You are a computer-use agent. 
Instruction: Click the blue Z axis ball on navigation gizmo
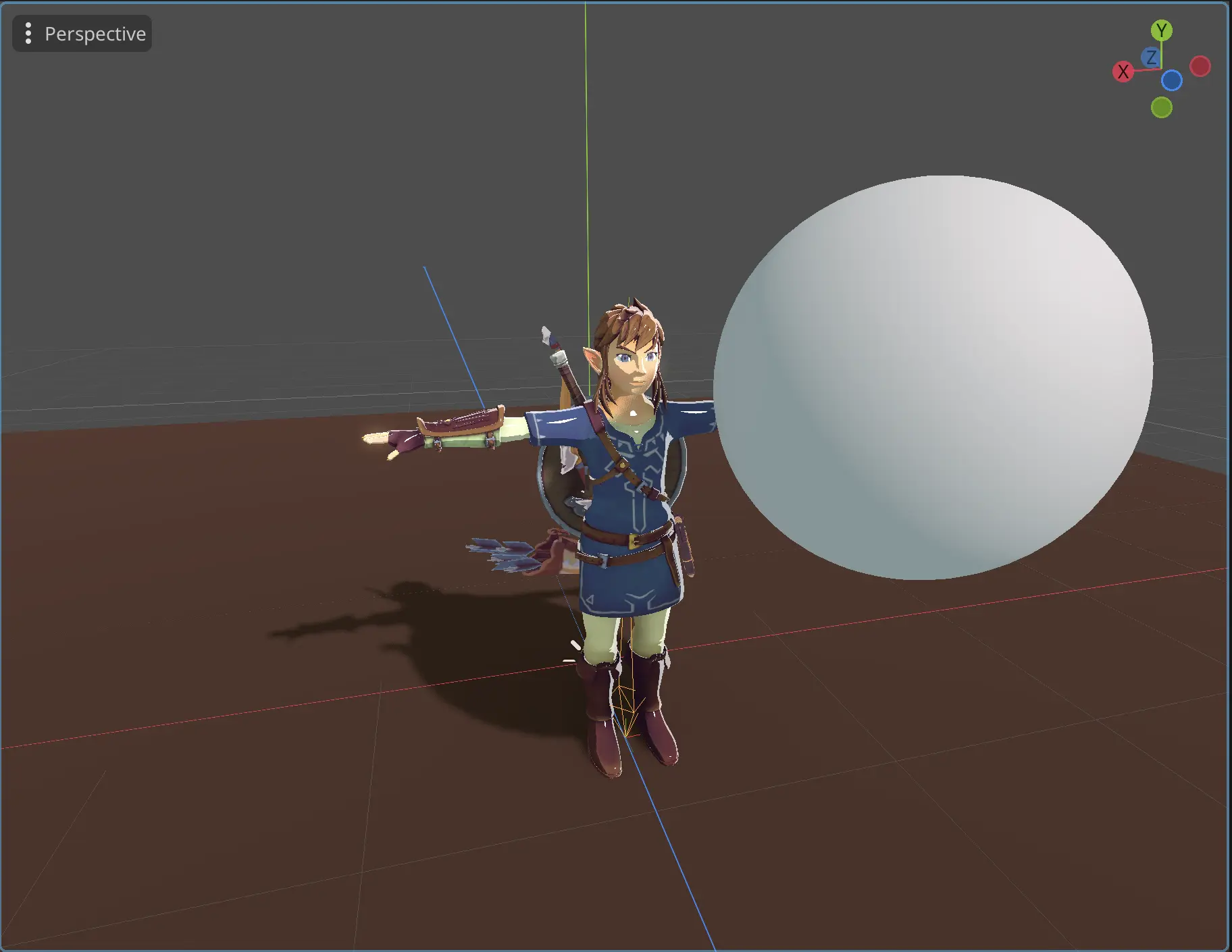click(1150, 59)
